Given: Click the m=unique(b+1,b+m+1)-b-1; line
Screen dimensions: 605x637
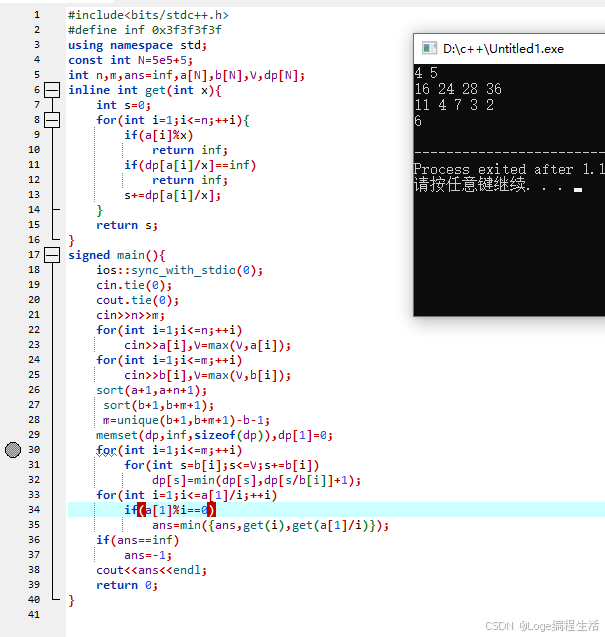Looking at the screenshot, I should click(186, 420).
